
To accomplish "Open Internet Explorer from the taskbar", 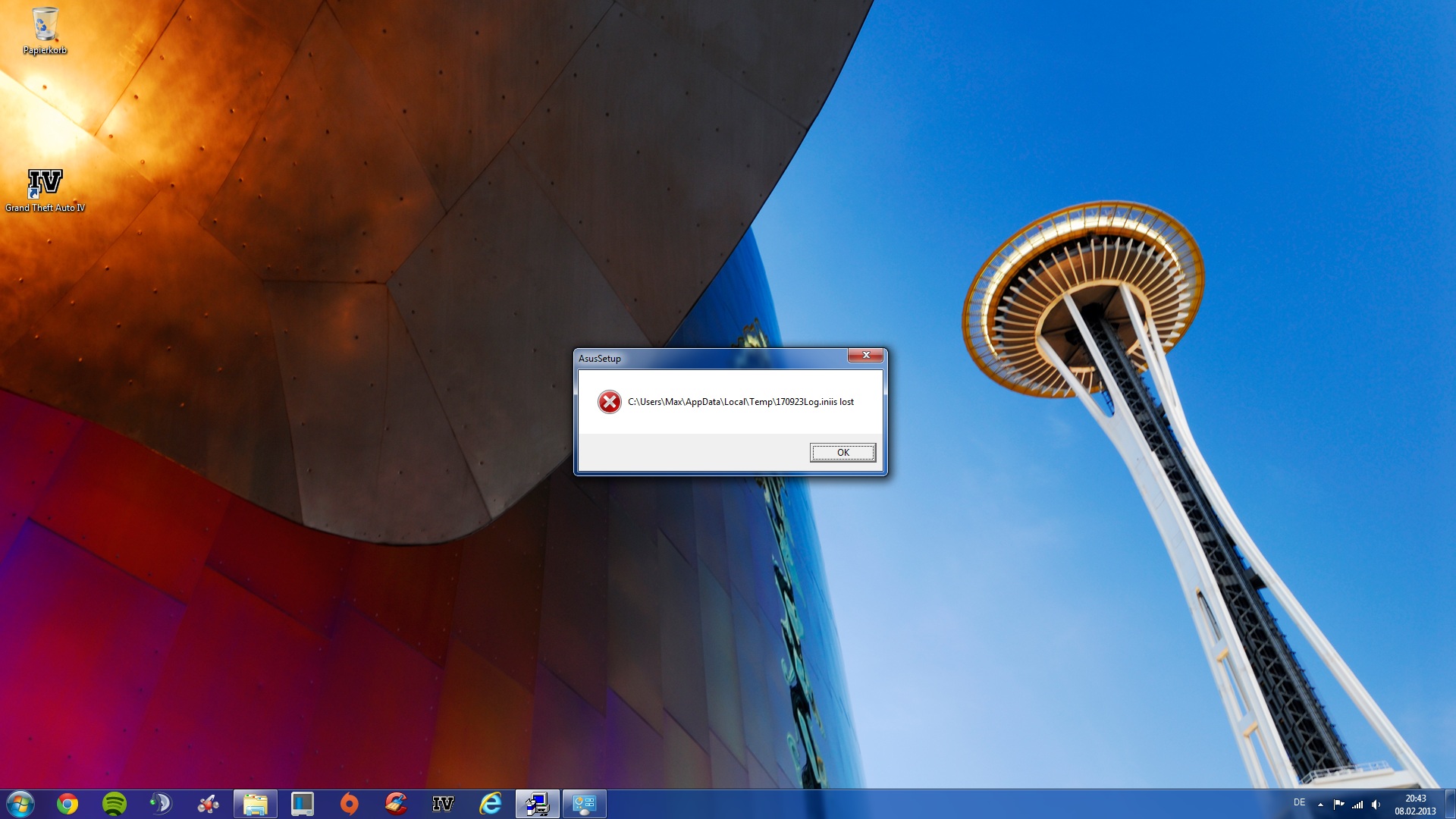I will coord(491,804).
